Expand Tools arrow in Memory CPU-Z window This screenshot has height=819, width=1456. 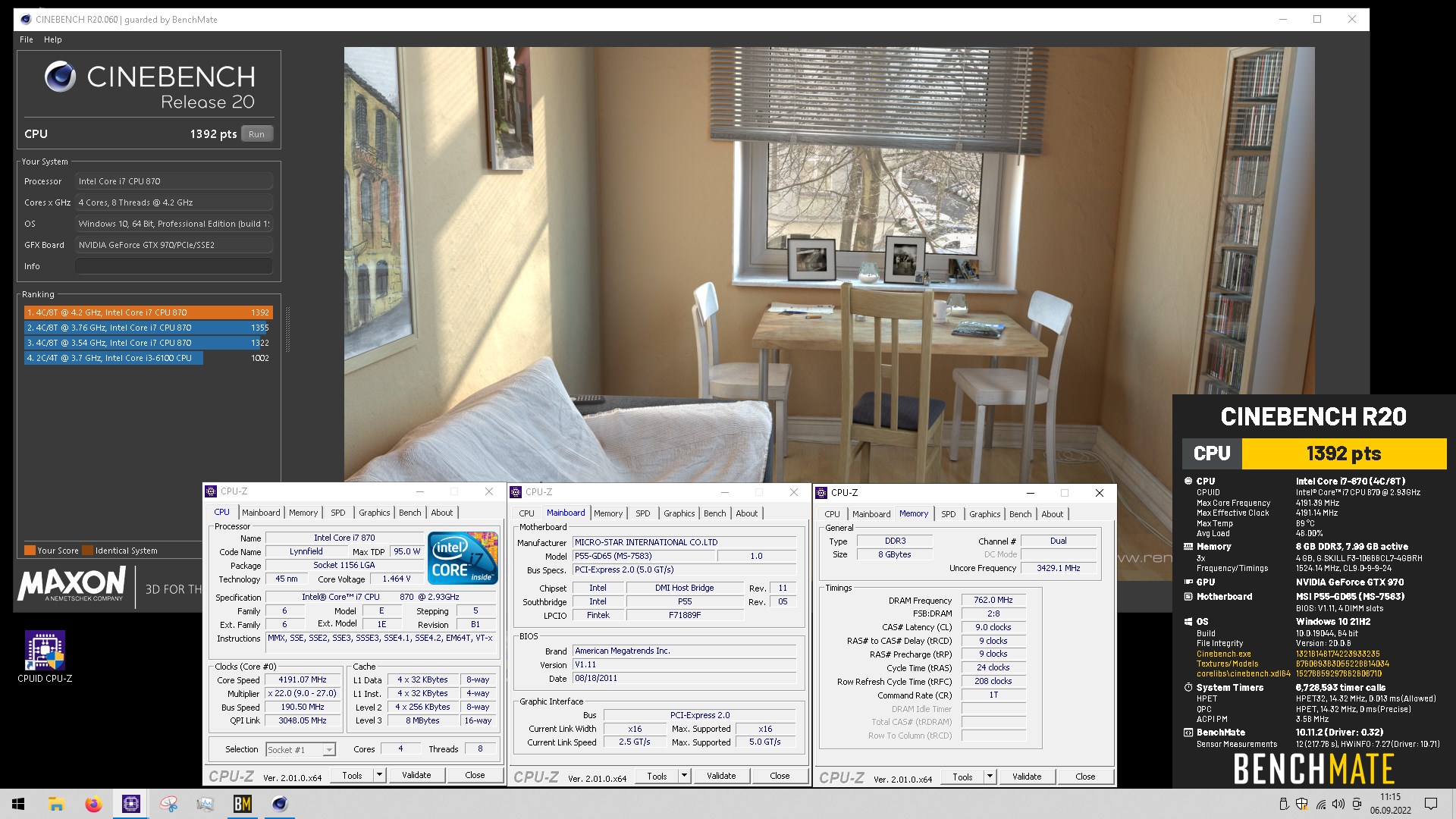pyautogui.click(x=990, y=777)
